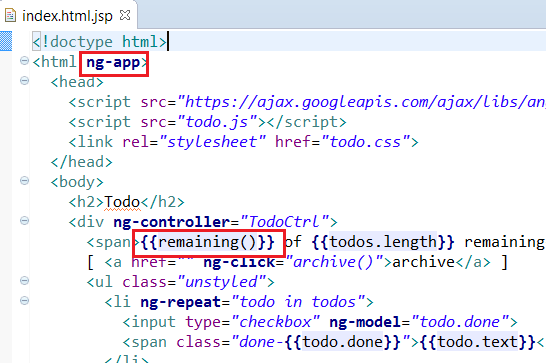Click the "checkbox" input type value
546x363 pixels.
(275, 322)
